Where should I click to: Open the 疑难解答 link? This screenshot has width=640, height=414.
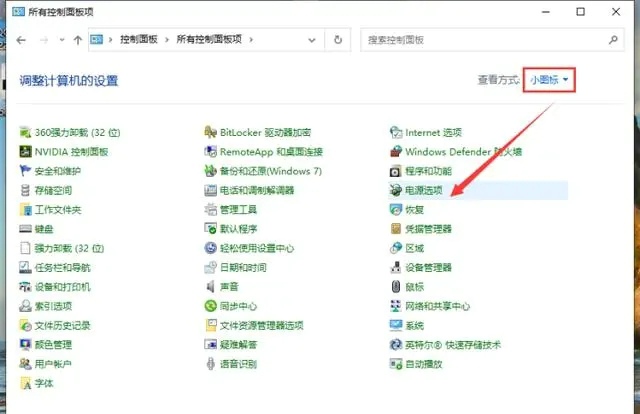click(238, 345)
